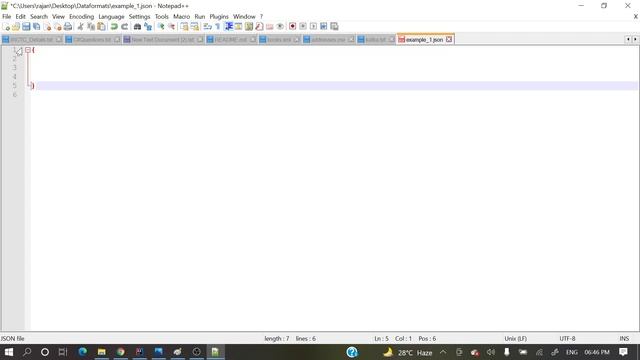Click the Close All documents toolbar icon

pyautogui.click(x=58, y=27)
